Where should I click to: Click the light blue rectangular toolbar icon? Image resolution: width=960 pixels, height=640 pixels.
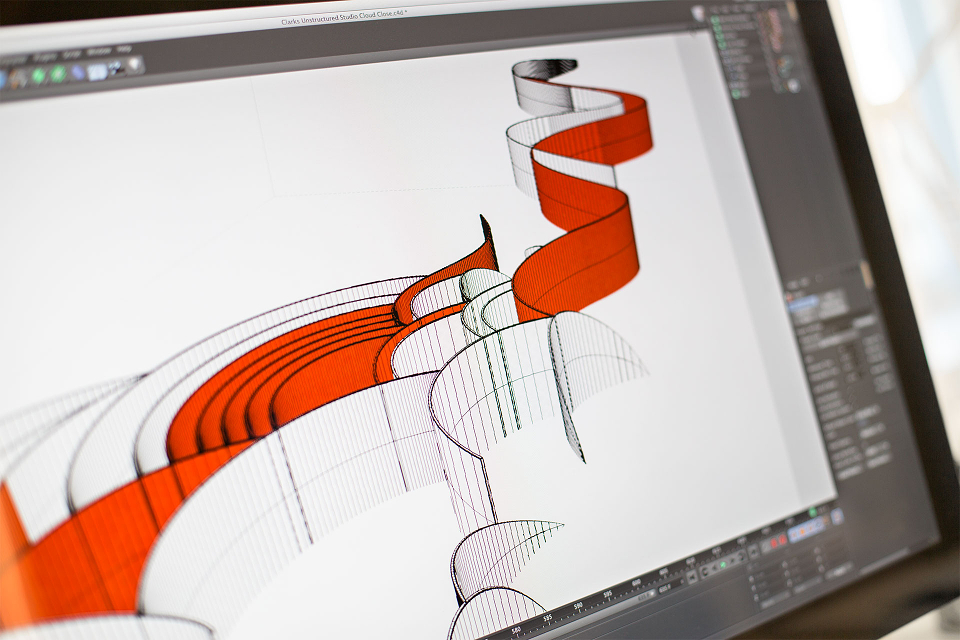pyautogui.click(x=97, y=70)
